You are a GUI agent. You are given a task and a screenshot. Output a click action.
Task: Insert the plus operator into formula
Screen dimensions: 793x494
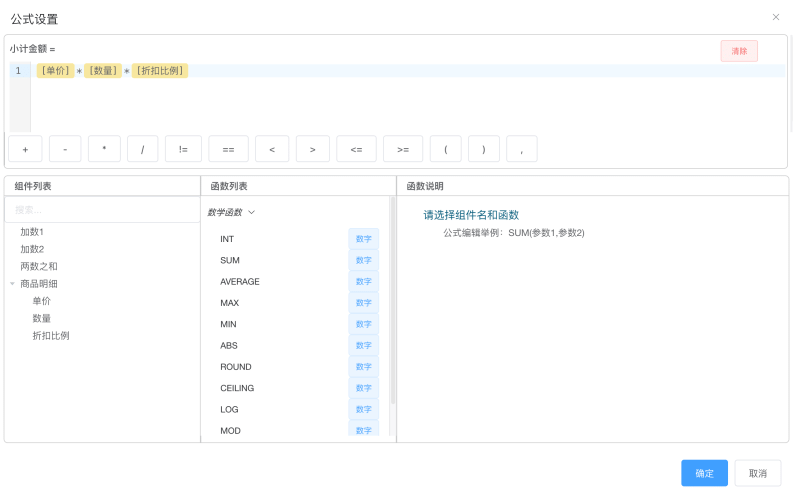[25, 149]
